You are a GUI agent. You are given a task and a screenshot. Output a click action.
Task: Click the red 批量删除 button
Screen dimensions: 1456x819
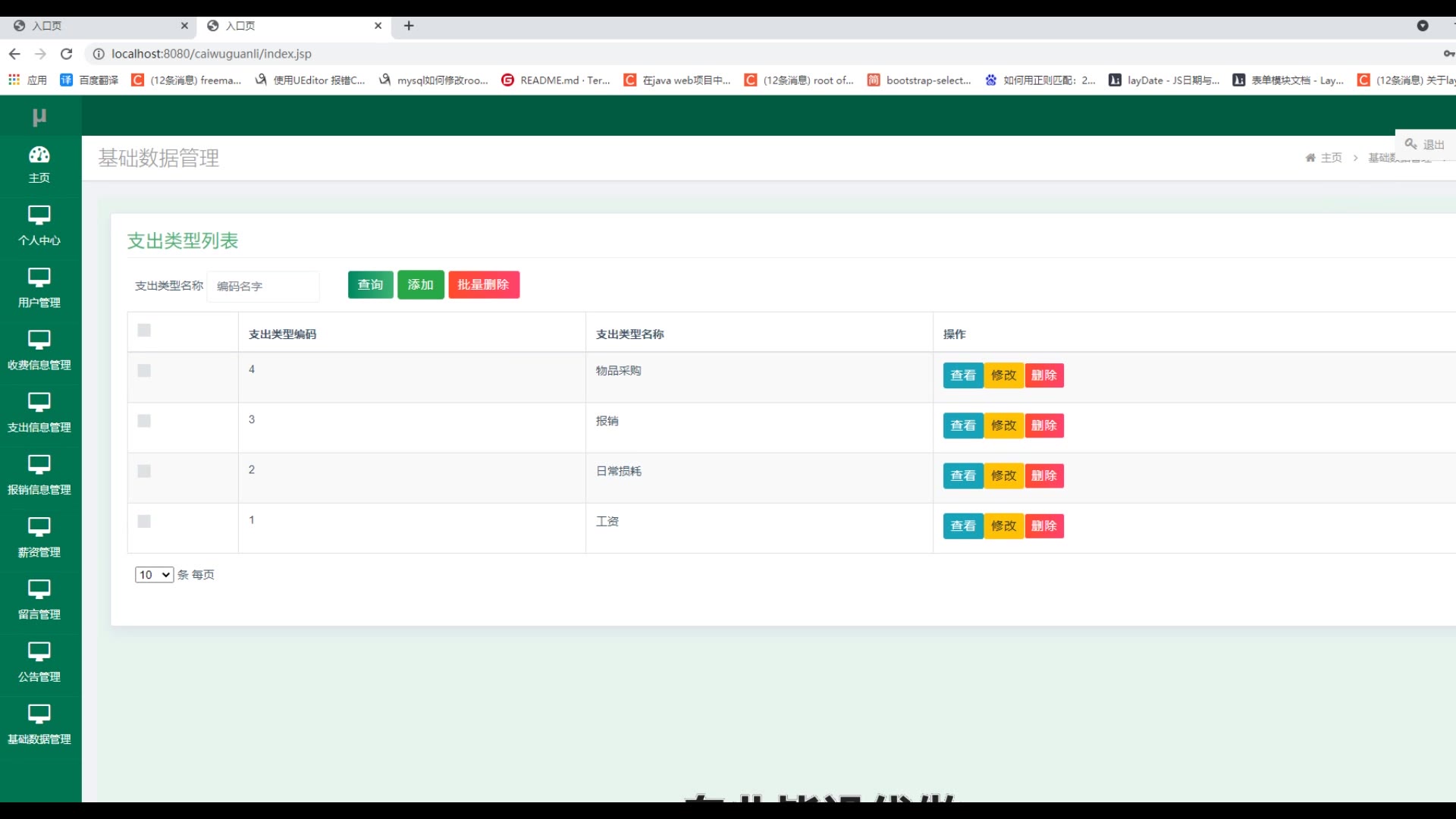[483, 285]
